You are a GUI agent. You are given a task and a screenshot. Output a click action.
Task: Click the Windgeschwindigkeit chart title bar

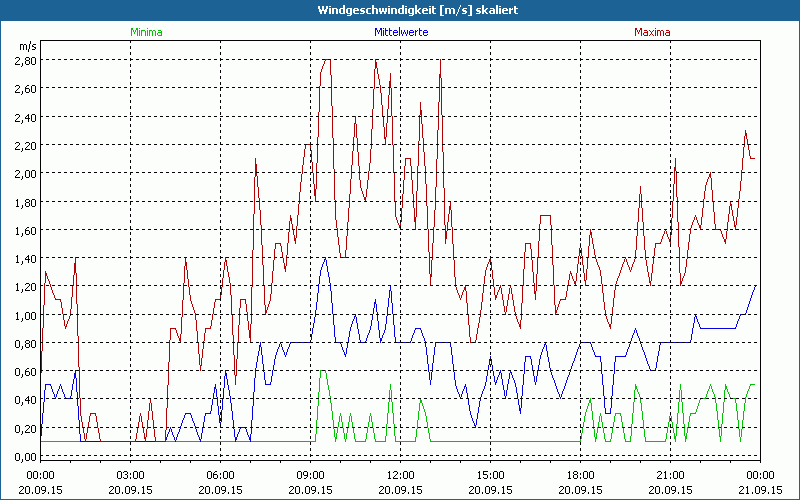pos(400,10)
